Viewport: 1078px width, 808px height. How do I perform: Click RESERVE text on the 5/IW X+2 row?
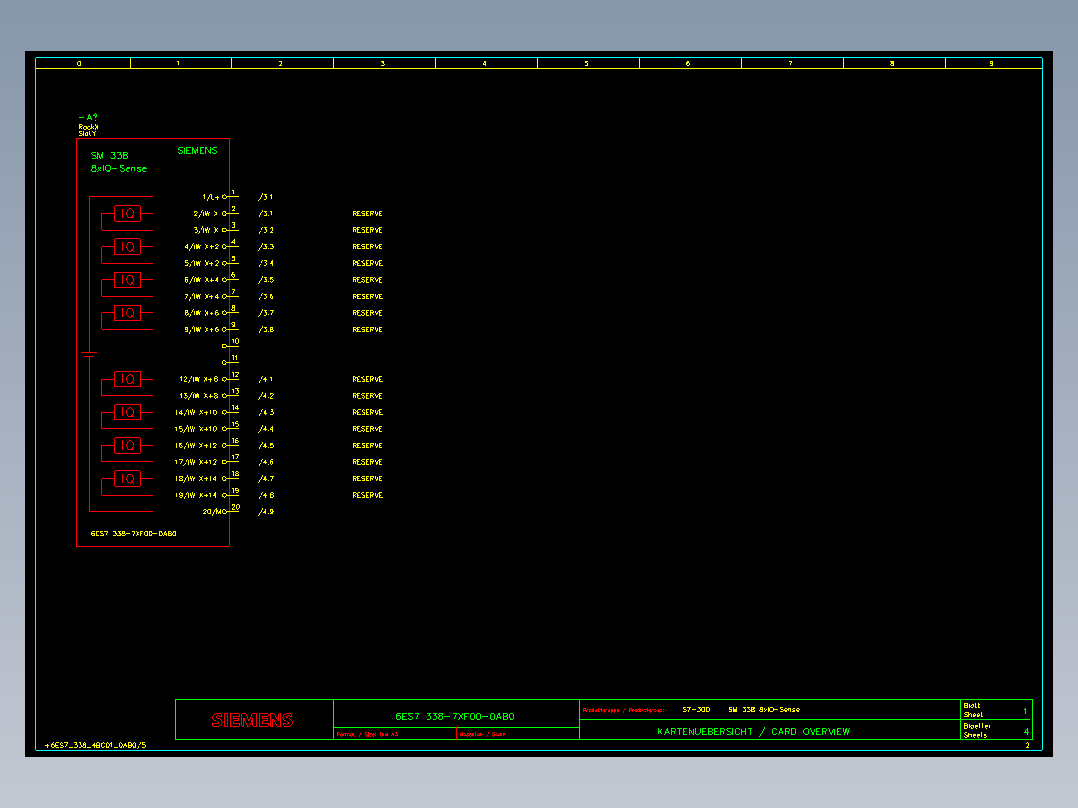(x=367, y=263)
